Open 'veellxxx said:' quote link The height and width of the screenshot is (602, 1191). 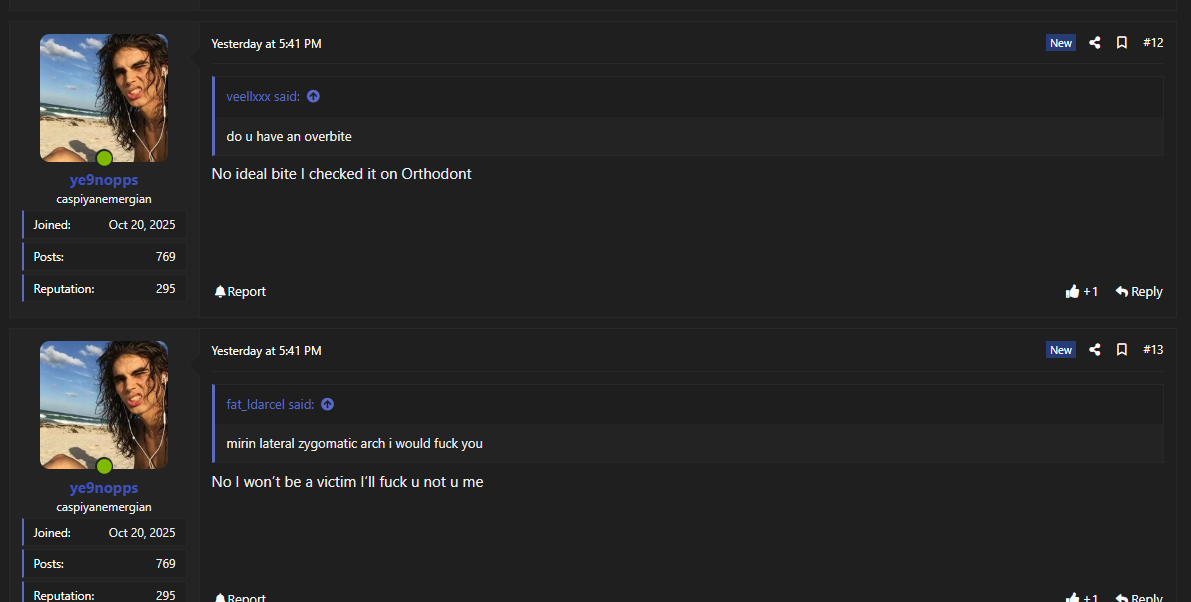263,96
